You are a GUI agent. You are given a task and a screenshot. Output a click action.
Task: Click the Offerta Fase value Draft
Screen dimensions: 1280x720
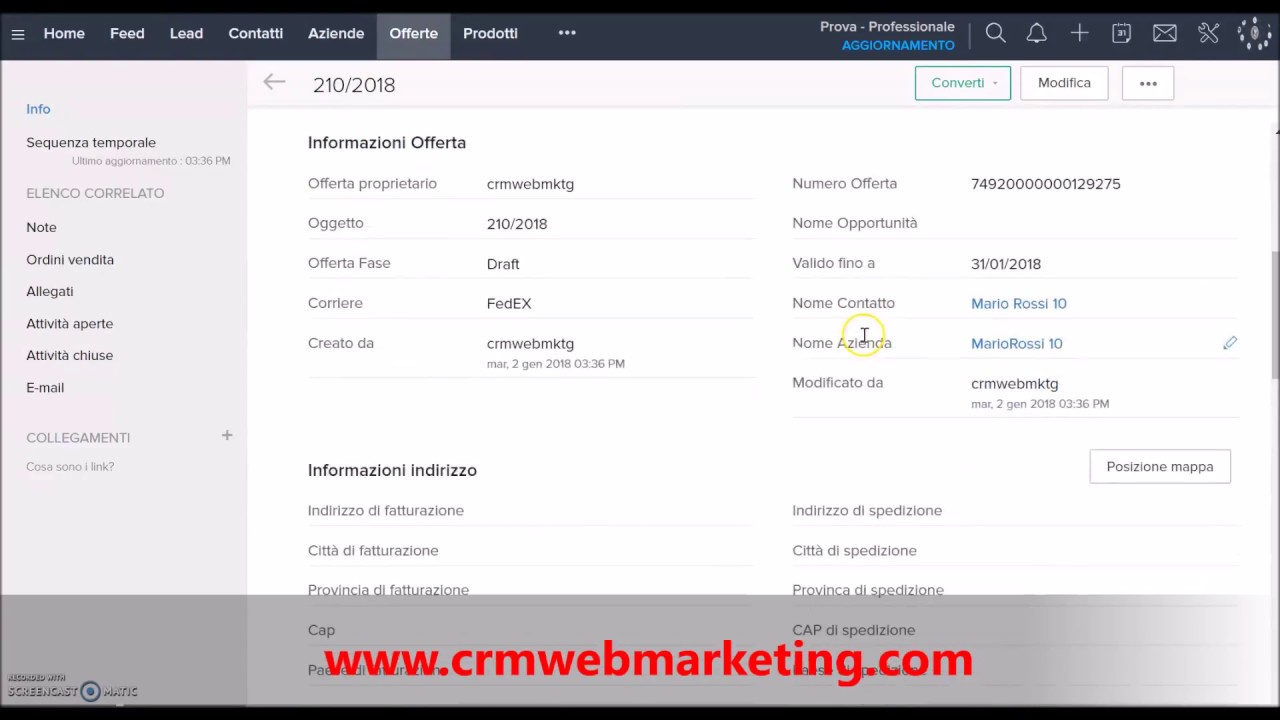tap(503, 264)
